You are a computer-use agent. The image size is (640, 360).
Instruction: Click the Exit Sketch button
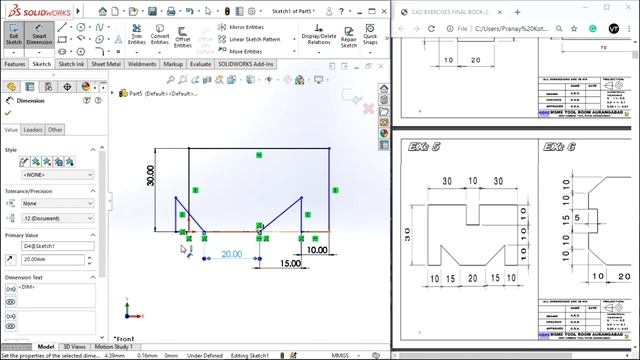click(13, 35)
